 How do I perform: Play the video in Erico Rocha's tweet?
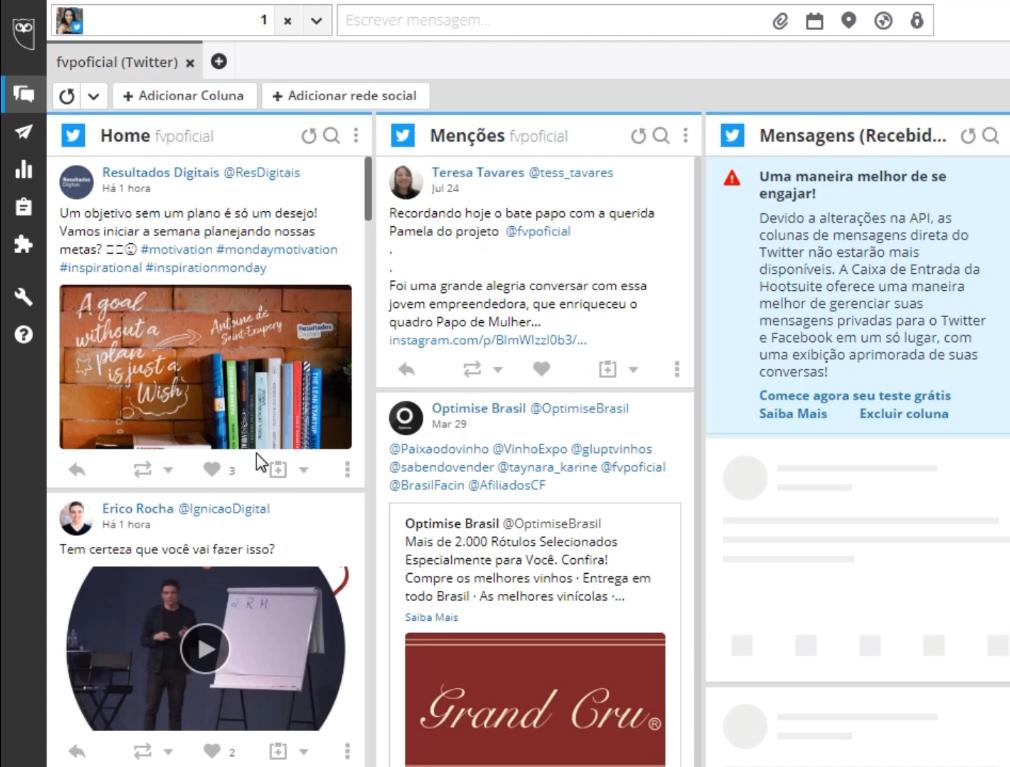pos(205,648)
